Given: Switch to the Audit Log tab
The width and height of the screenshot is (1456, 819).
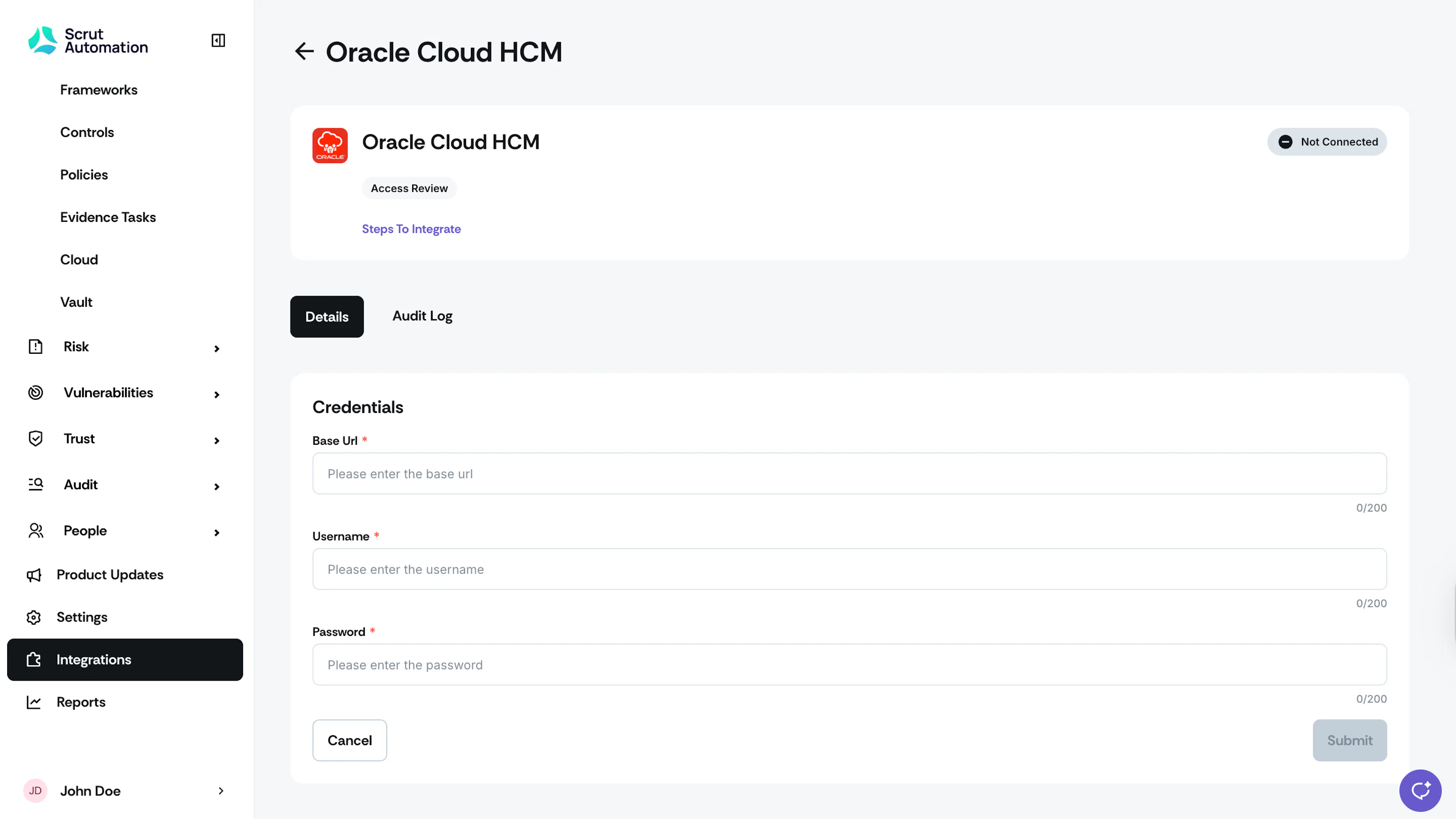Looking at the screenshot, I should pos(422,316).
